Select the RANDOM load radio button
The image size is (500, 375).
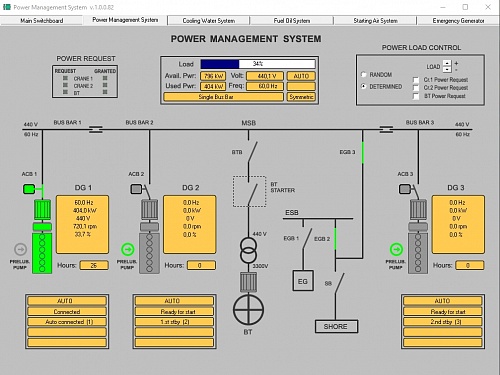pos(364,74)
